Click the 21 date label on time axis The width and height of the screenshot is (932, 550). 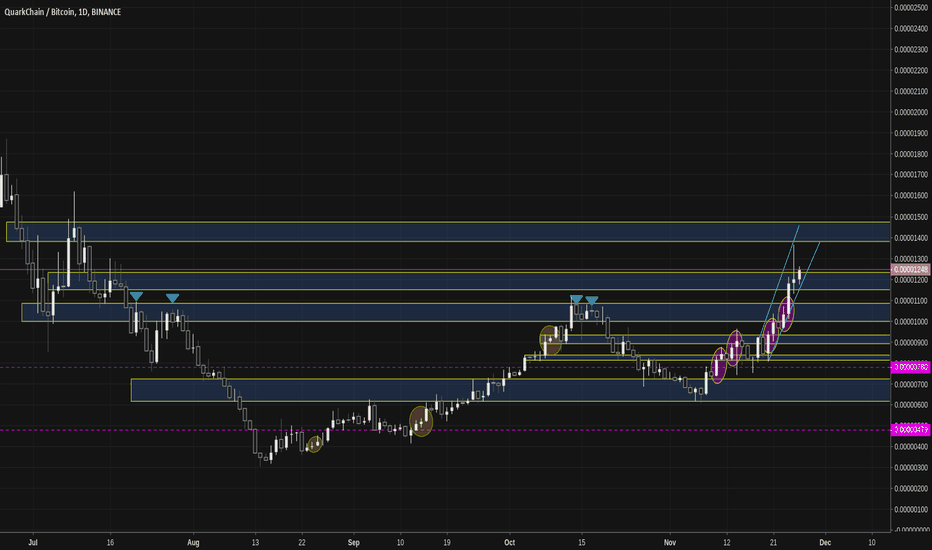pos(773,542)
